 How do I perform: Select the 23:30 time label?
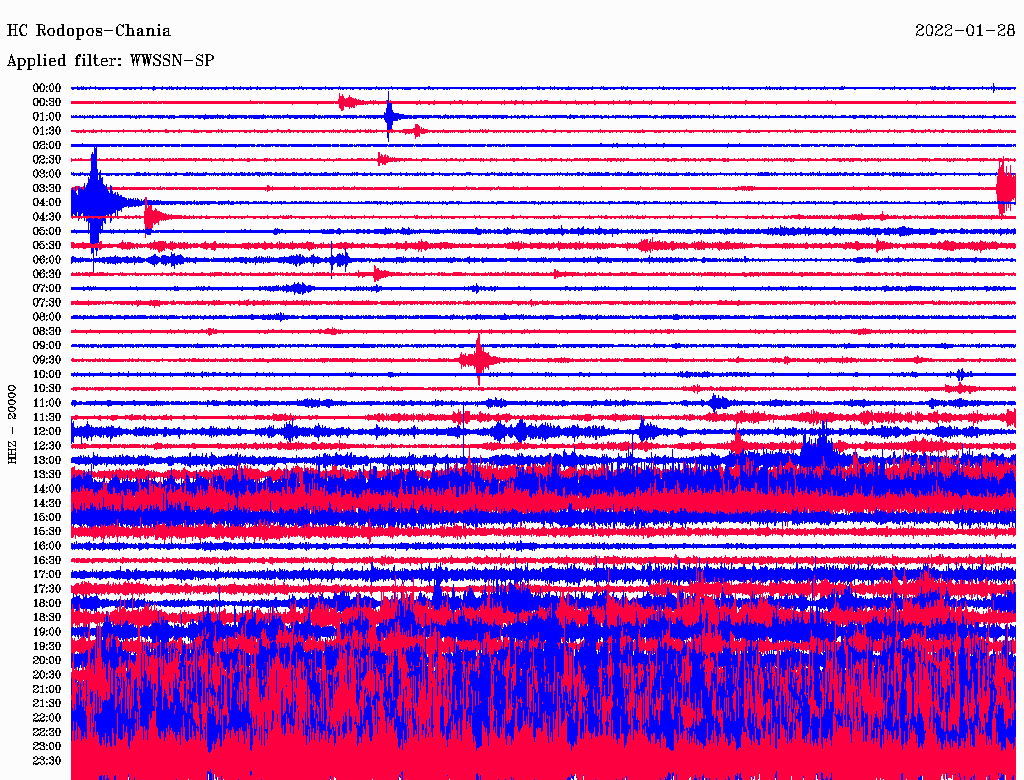[47, 761]
